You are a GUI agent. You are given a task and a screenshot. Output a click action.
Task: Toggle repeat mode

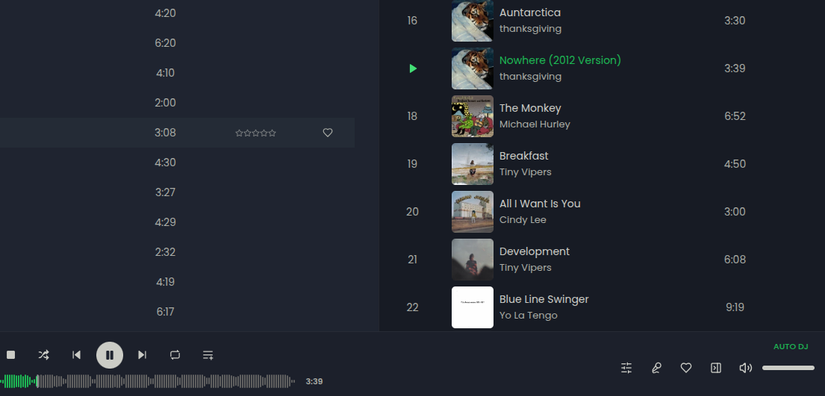(175, 355)
